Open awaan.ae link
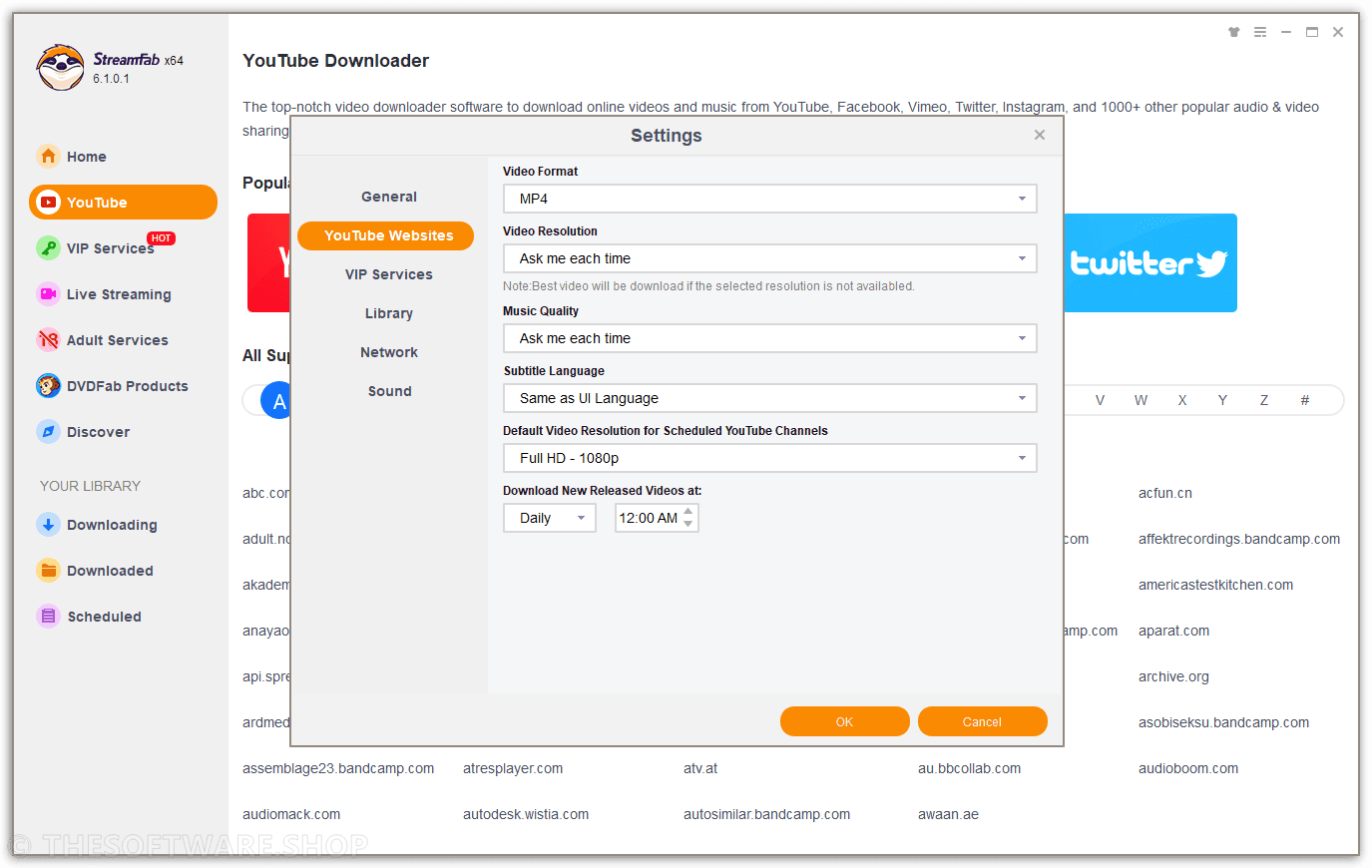The width and height of the screenshot is (1372, 868). click(948, 814)
